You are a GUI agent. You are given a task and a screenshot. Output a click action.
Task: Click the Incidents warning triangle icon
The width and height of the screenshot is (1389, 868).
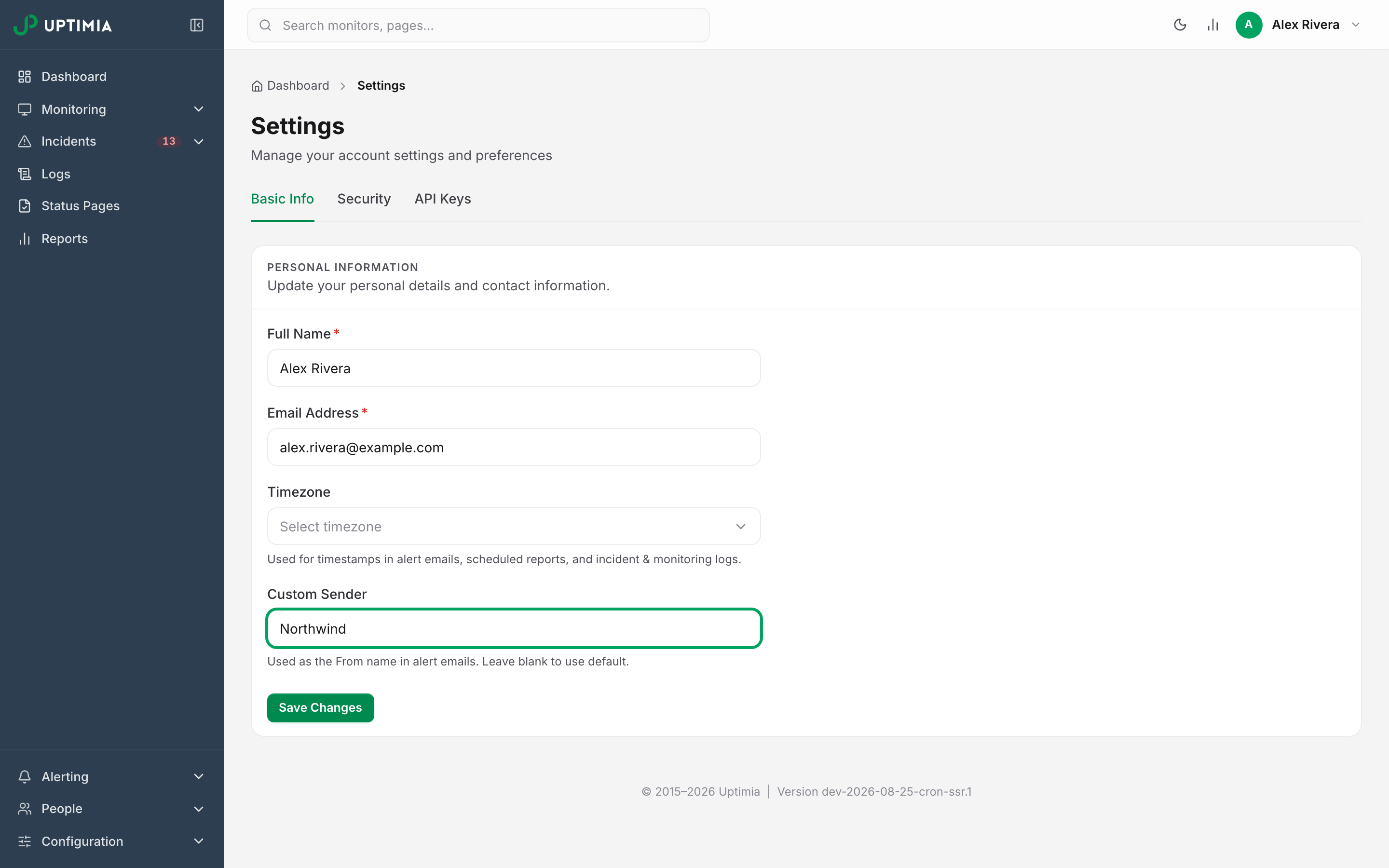click(25, 141)
